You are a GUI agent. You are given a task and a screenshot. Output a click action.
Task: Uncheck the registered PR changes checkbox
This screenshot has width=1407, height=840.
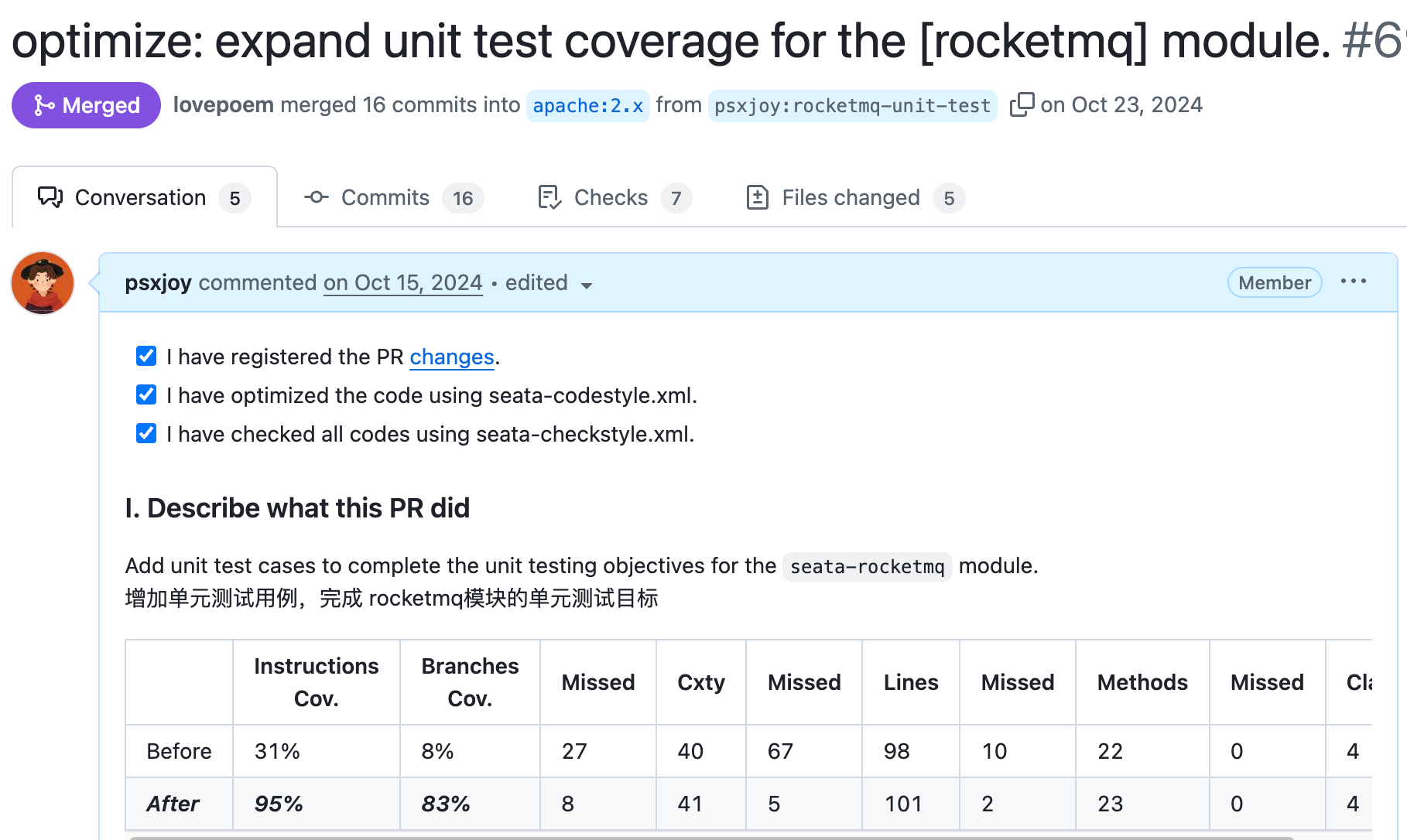(x=146, y=356)
